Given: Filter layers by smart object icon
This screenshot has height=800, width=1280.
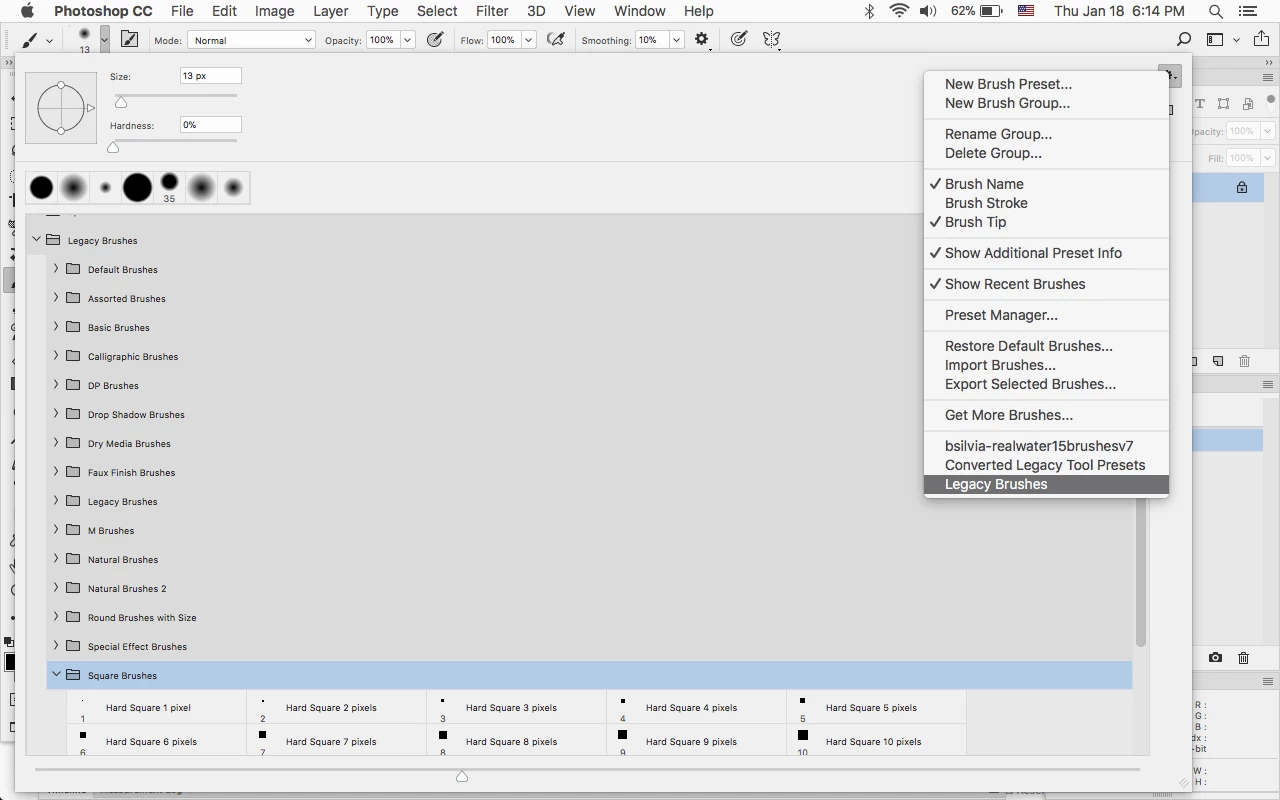Looking at the screenshot, I should click(1248, 103).
